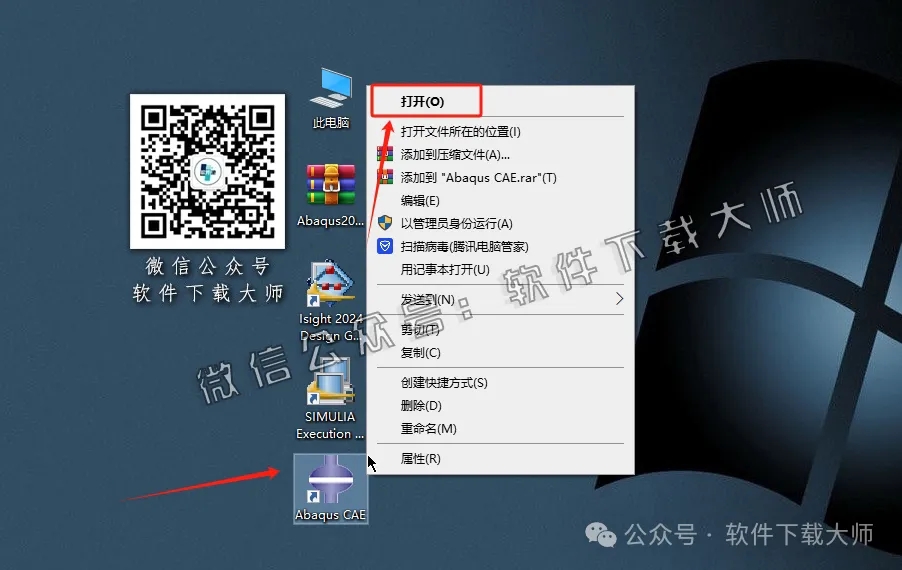Choose 添加到 "Abaqus CAE.rar"(T) entry
Image resolution: width=902 pixels, height=570 pixels.
[x=500, y=177]
